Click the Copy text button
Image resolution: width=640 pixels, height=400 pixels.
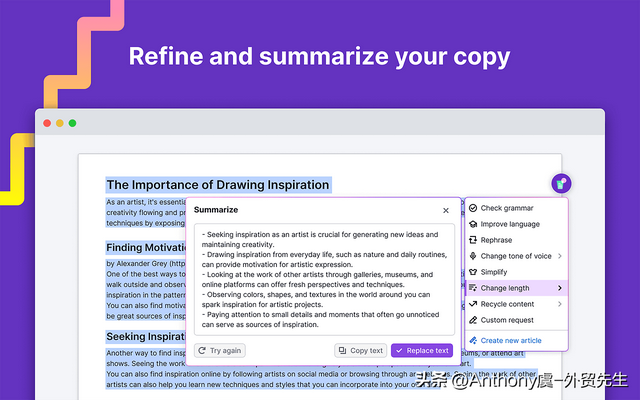coord(360,350)
